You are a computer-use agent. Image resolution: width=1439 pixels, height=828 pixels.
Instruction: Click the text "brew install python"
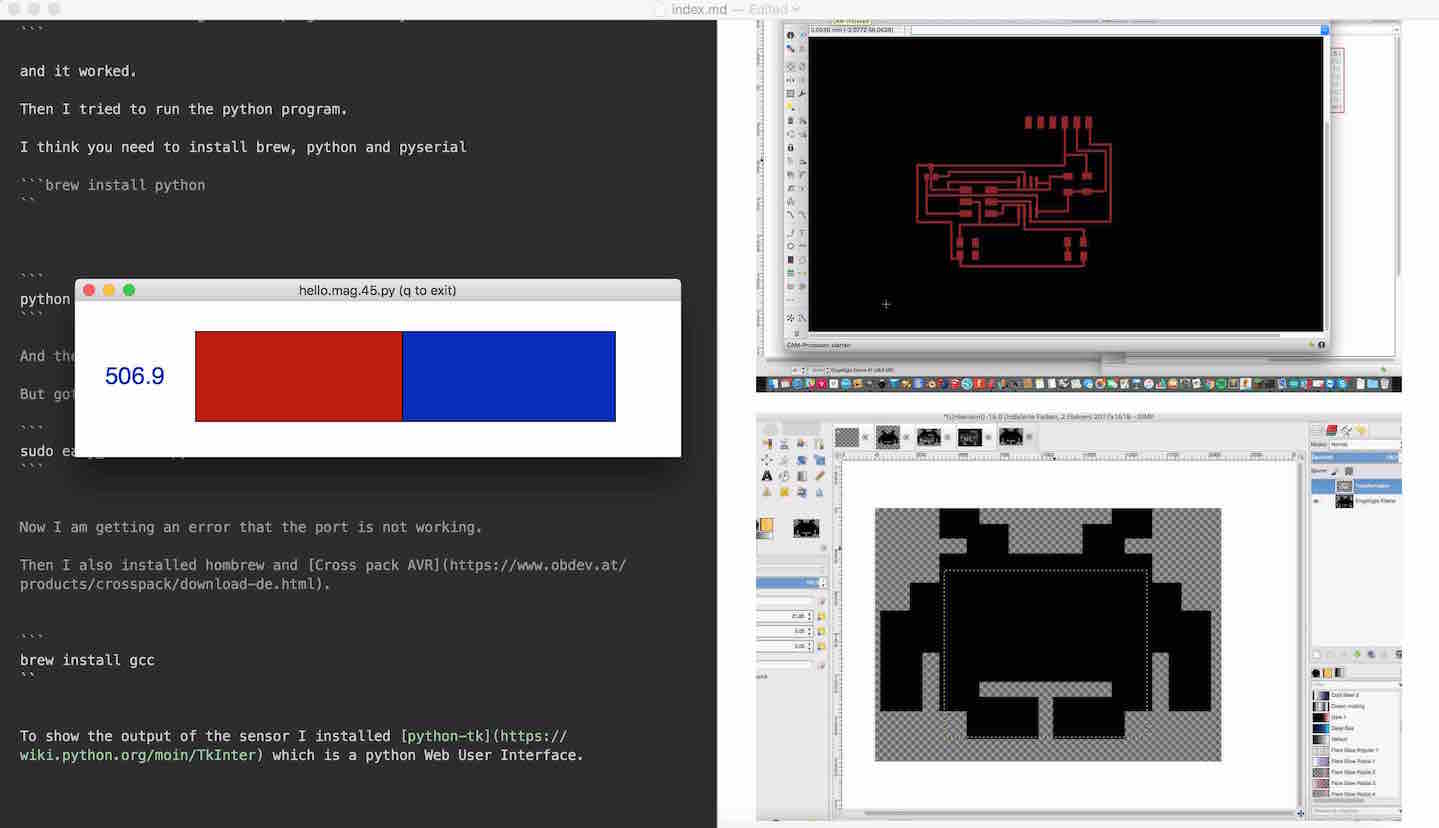tap(125, 185)
